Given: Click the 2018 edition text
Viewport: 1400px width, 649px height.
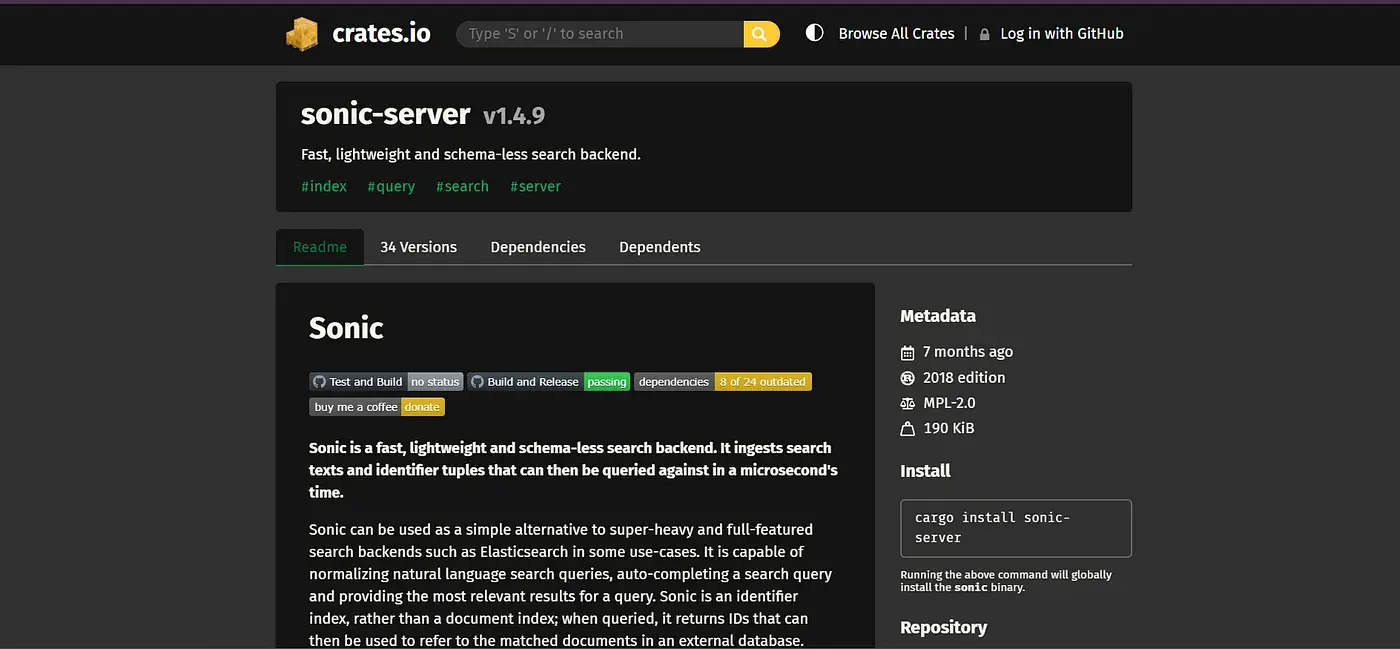Looking at the screenshot, I should pyautogui.click(x=964, y=378).
